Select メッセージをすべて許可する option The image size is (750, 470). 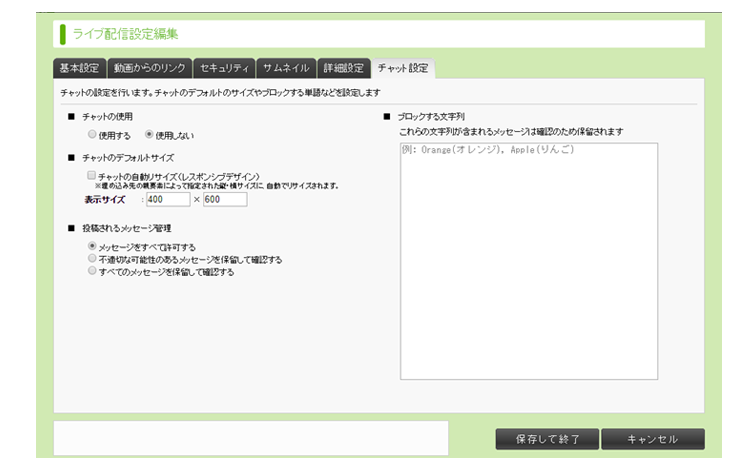point(92,246)
